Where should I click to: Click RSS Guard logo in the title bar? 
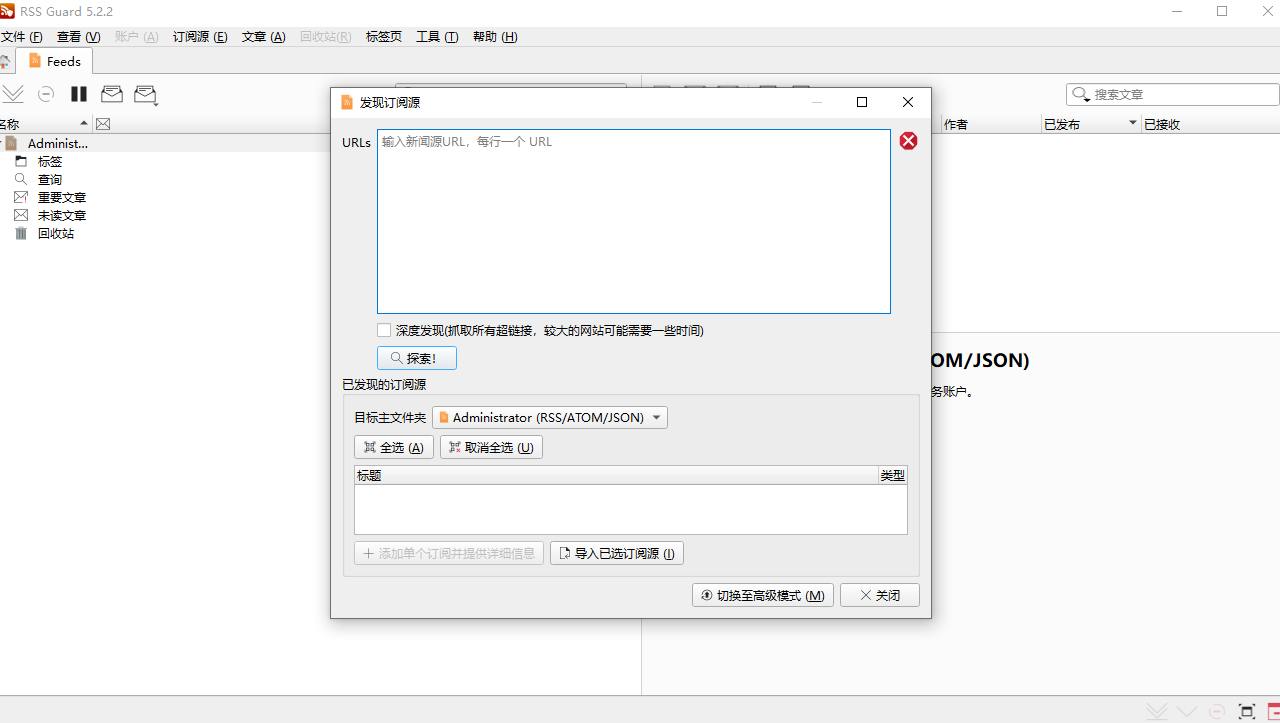(7, 11)
